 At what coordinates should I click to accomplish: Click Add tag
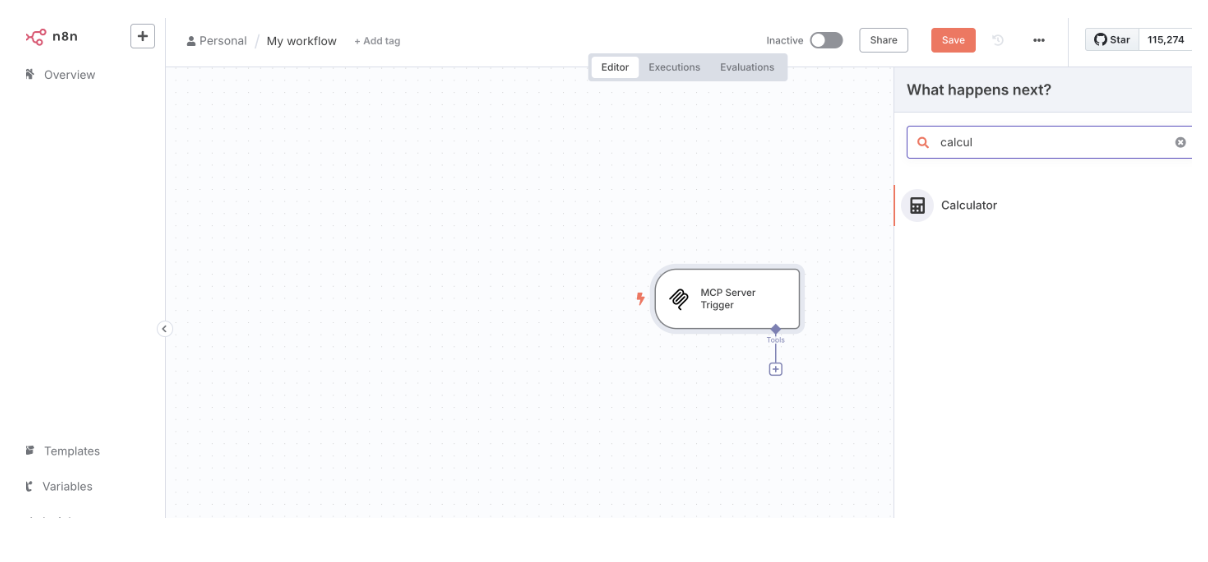click(377, 41)
